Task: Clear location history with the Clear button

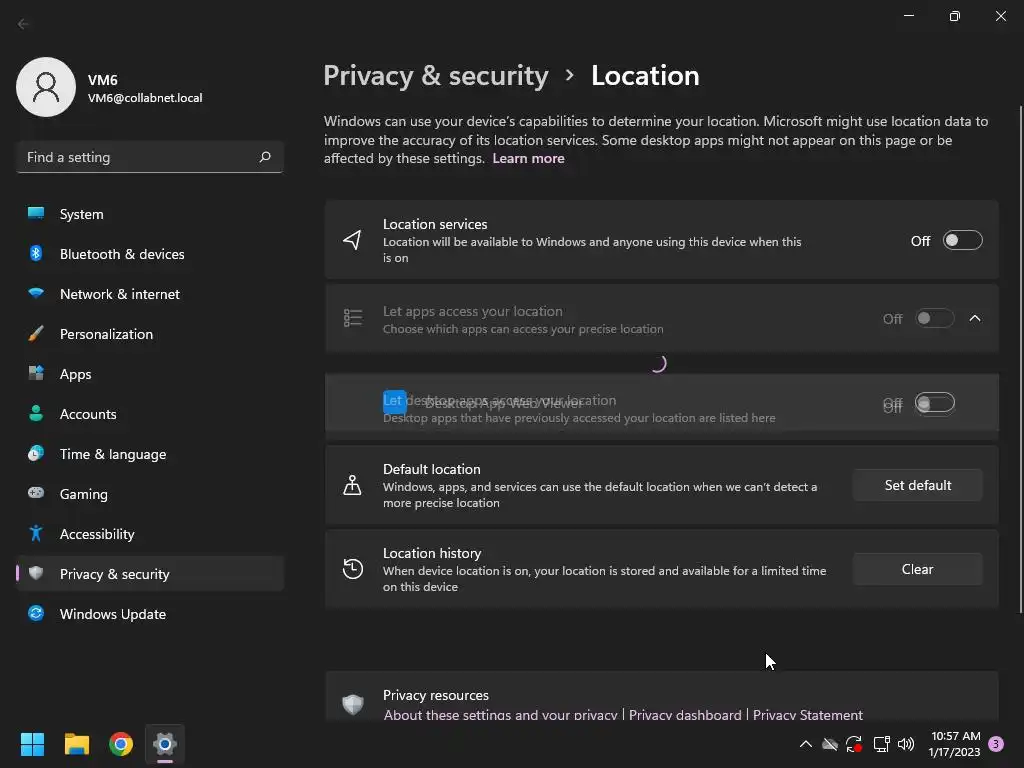Action: tap(917, 570)
